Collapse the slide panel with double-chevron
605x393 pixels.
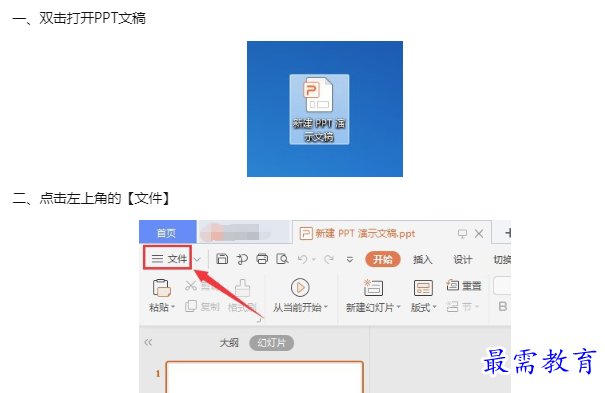148,342
